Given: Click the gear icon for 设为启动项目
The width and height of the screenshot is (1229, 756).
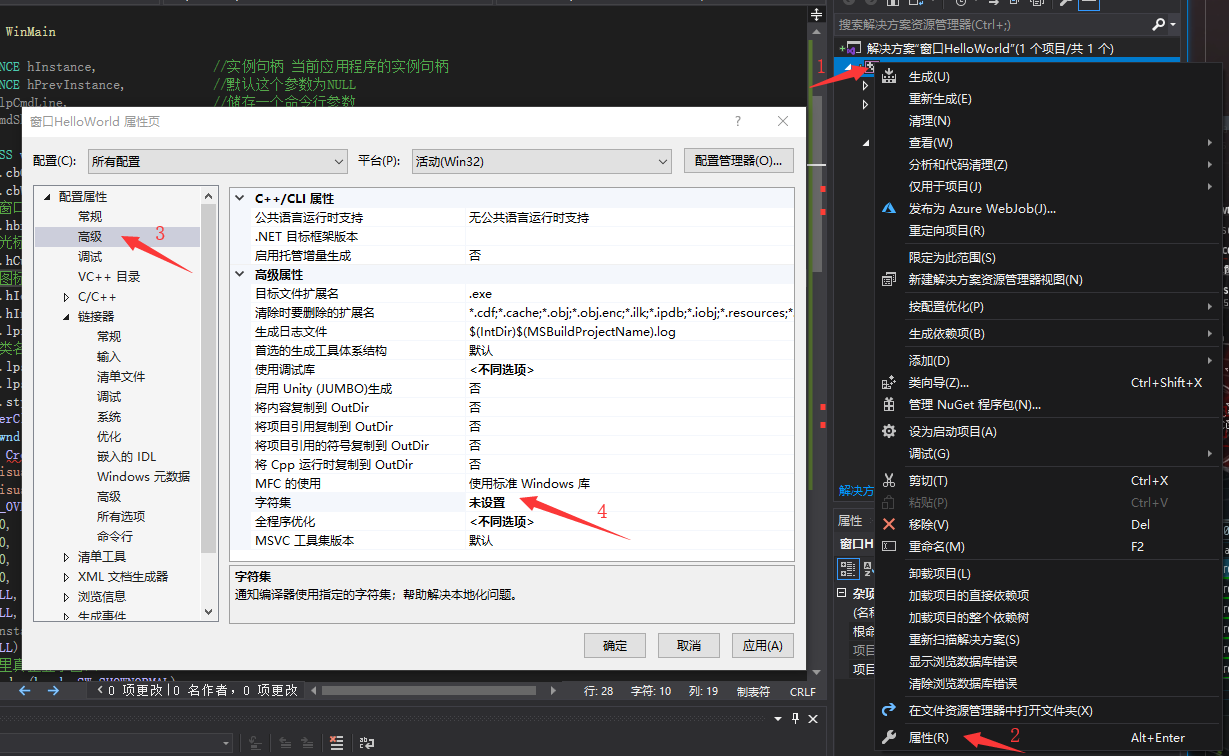Looking at the screenshot, I should 888,429.
